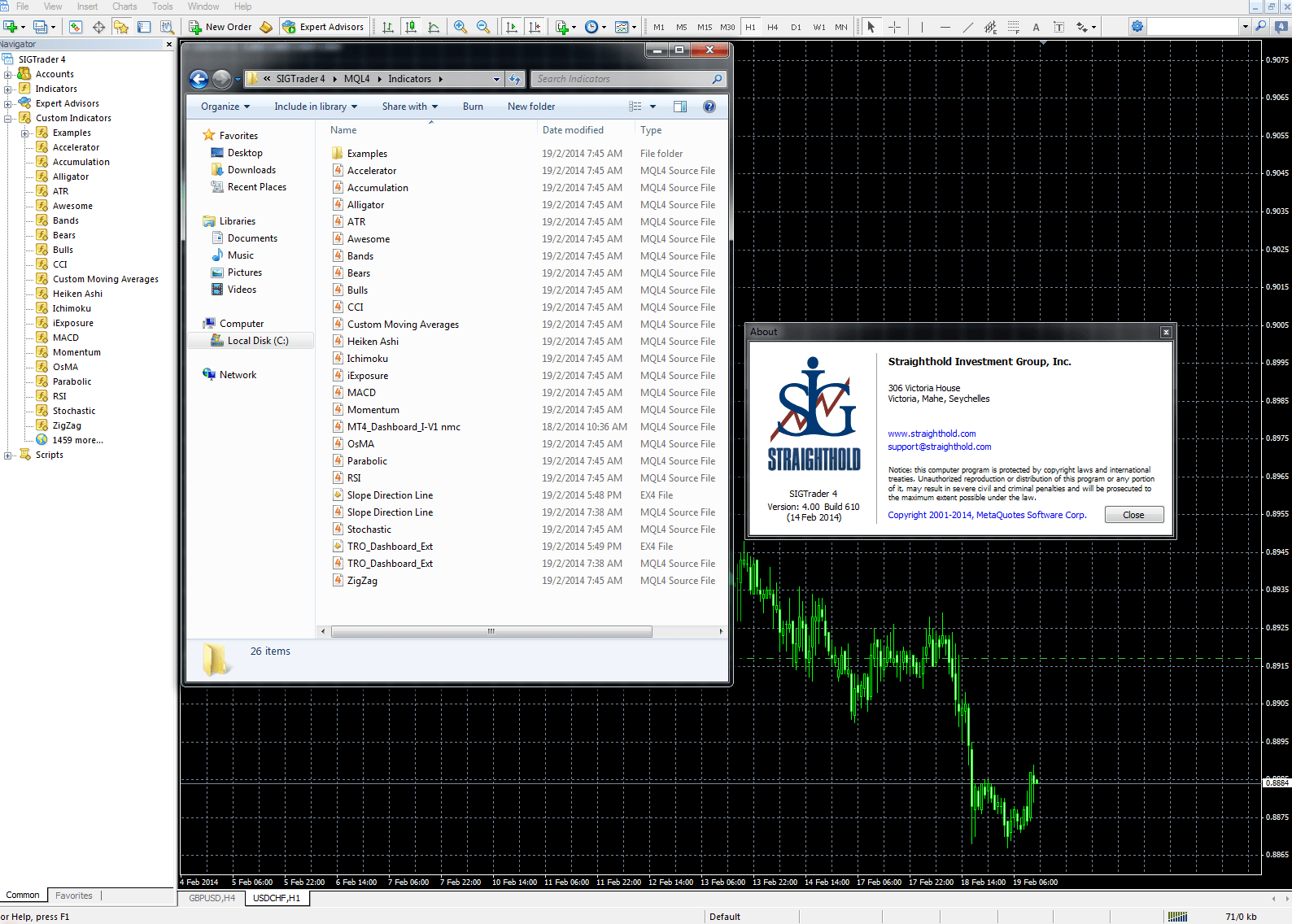Close the About dialog with Close button

click(1134, 515)
